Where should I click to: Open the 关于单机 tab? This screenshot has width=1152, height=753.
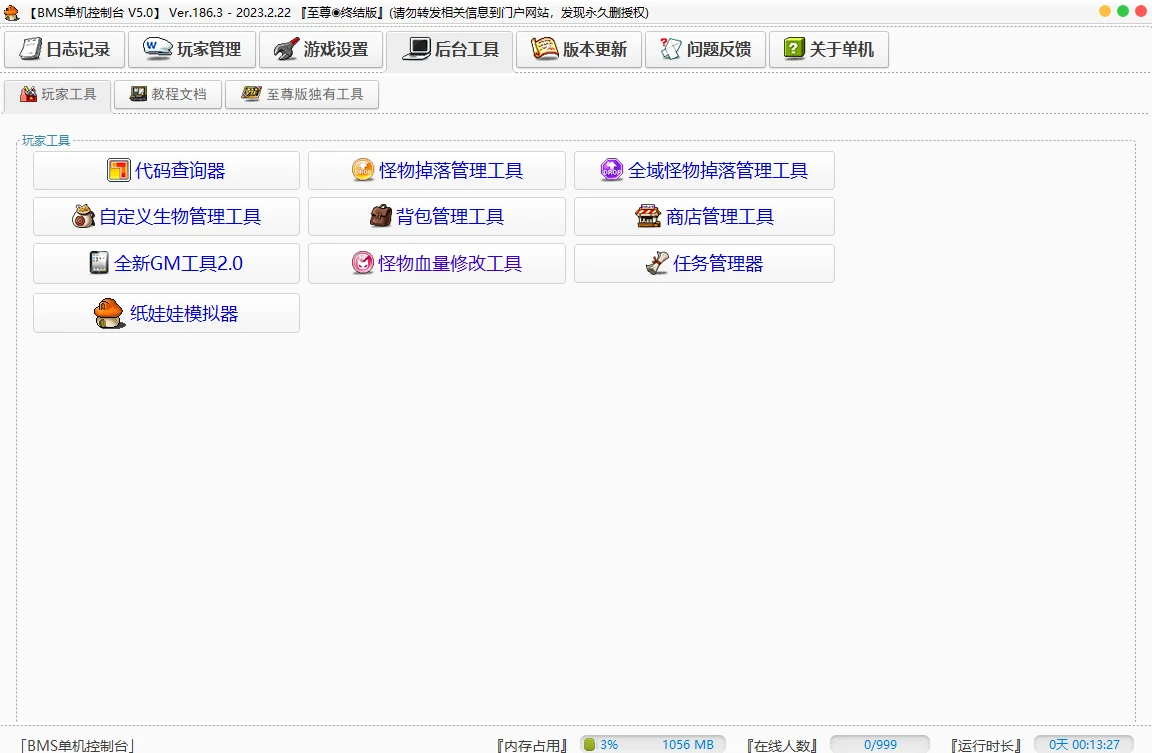tap(828, 49)
